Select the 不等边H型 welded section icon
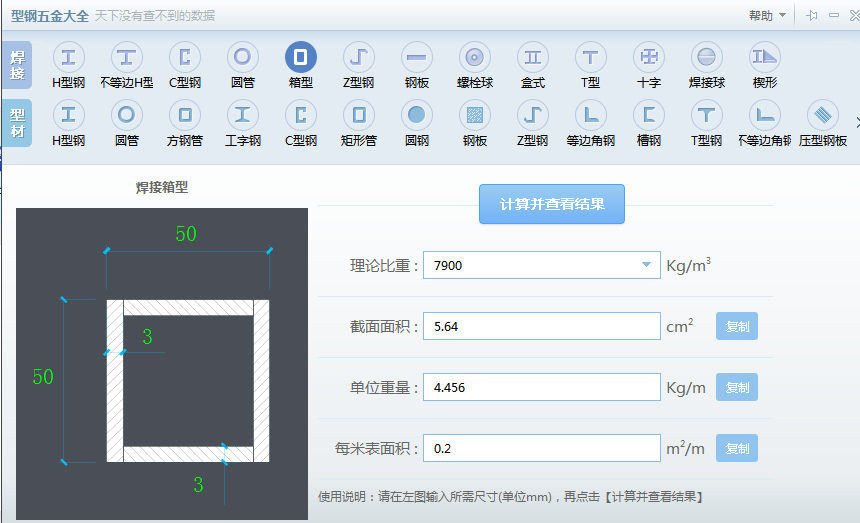The height and width of the screenshot is (523, 860). 127,58
